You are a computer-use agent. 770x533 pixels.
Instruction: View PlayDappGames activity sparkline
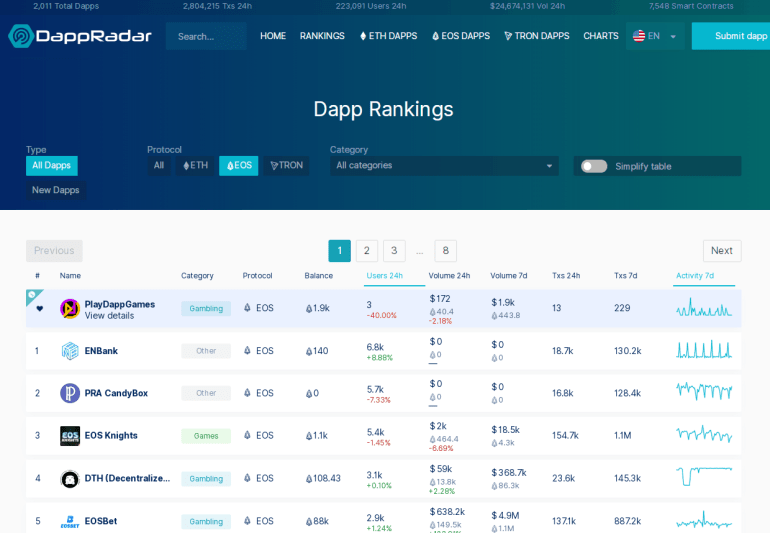click(704, 308)
